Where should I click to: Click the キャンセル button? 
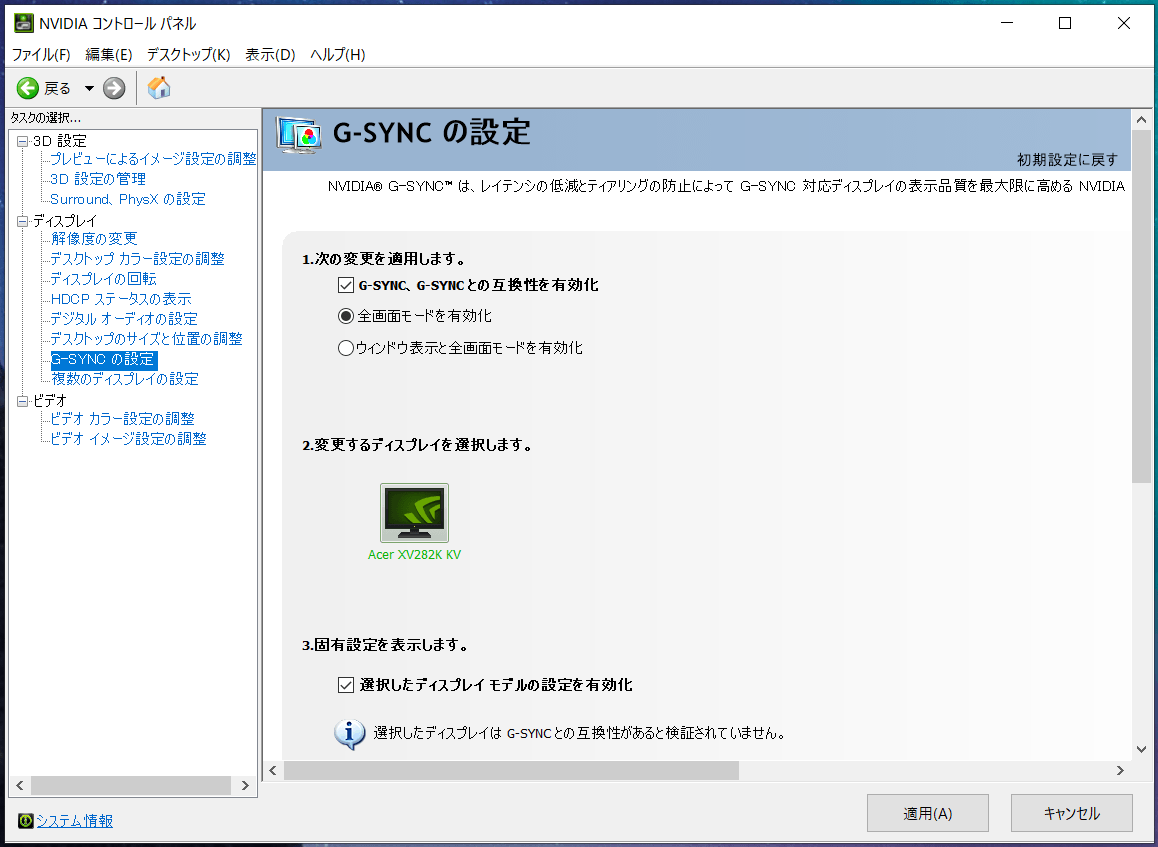click(1072, 813)
